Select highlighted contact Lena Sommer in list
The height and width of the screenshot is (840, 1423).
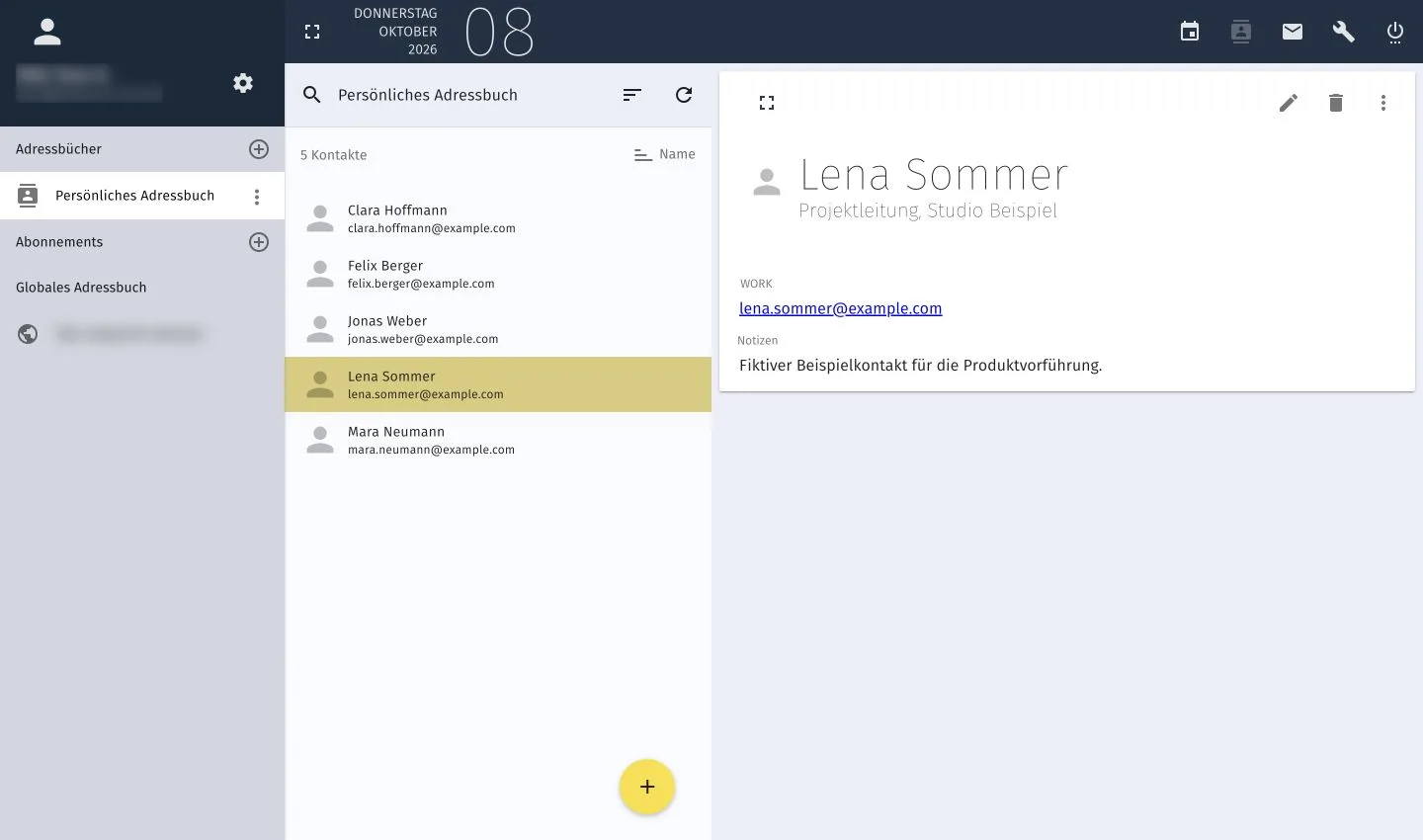click(x=498, y=384)
